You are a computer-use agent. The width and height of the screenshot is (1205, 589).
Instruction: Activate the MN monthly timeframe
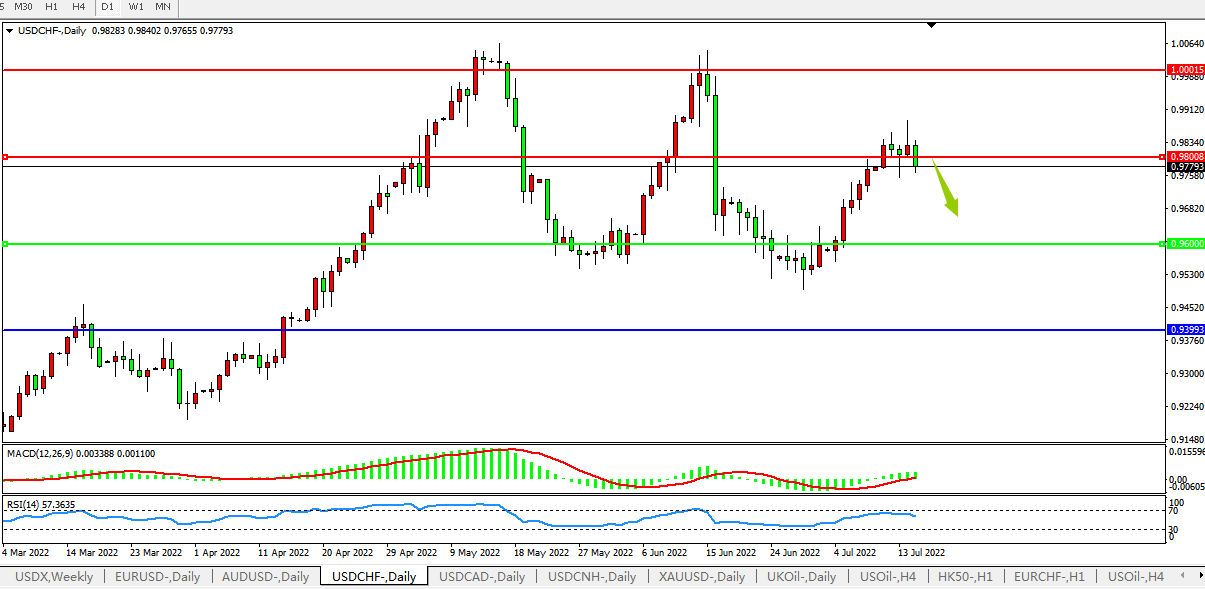pos(163,7)
